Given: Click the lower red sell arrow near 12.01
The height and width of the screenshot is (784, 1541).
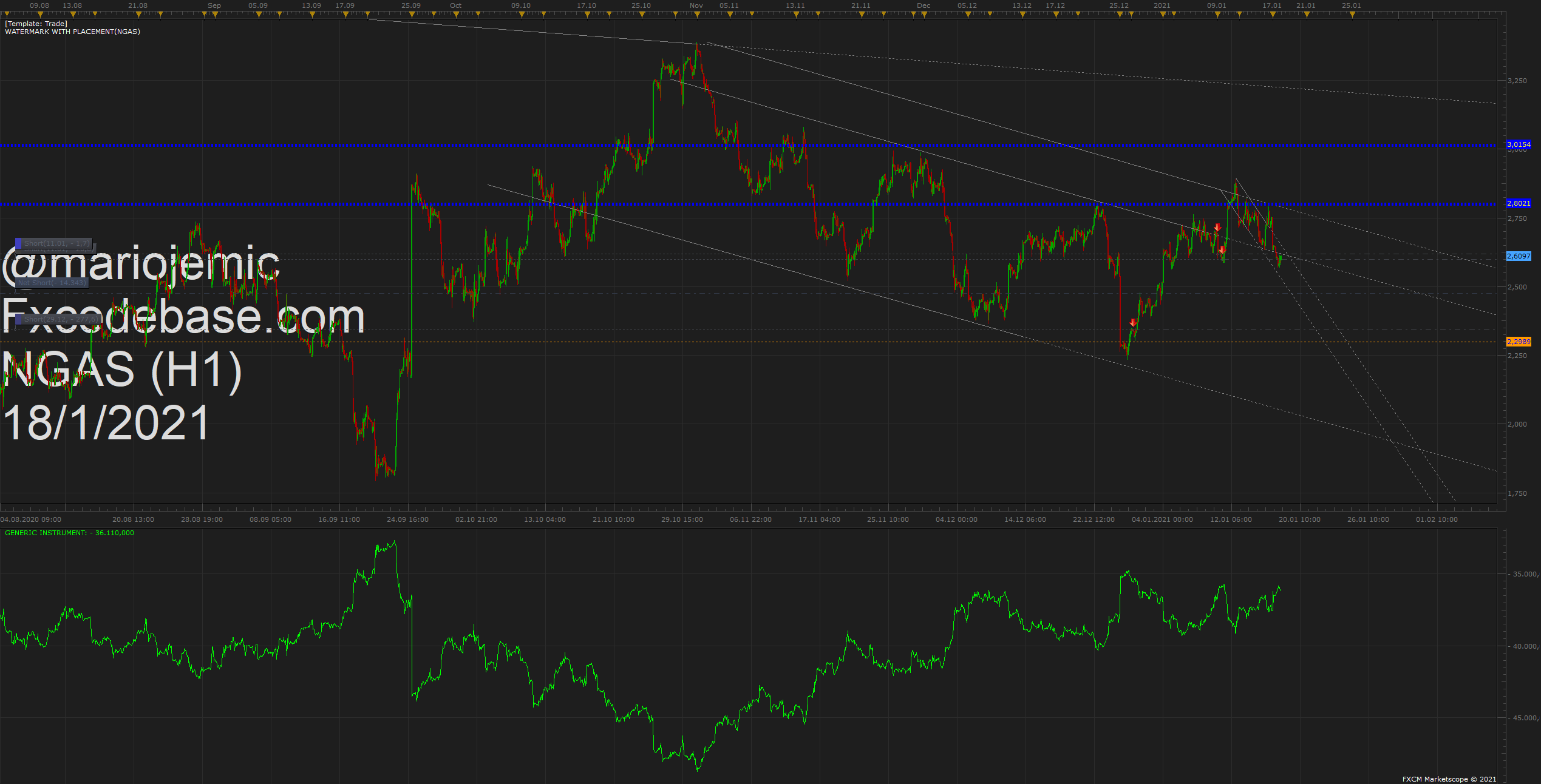Looking at the screenshot, I should click(1222, 250).
